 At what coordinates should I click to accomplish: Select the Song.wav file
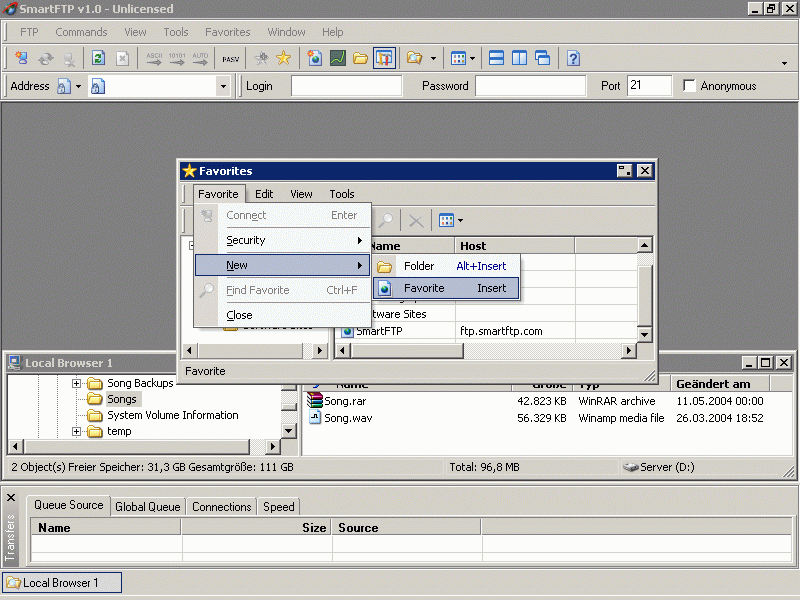pyautogui.click(x=348, y=418)
